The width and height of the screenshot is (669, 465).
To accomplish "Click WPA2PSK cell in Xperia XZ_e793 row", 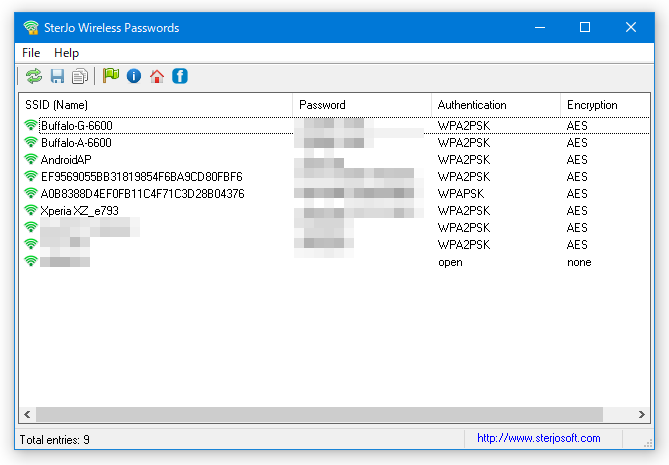I will coord(464,211).
